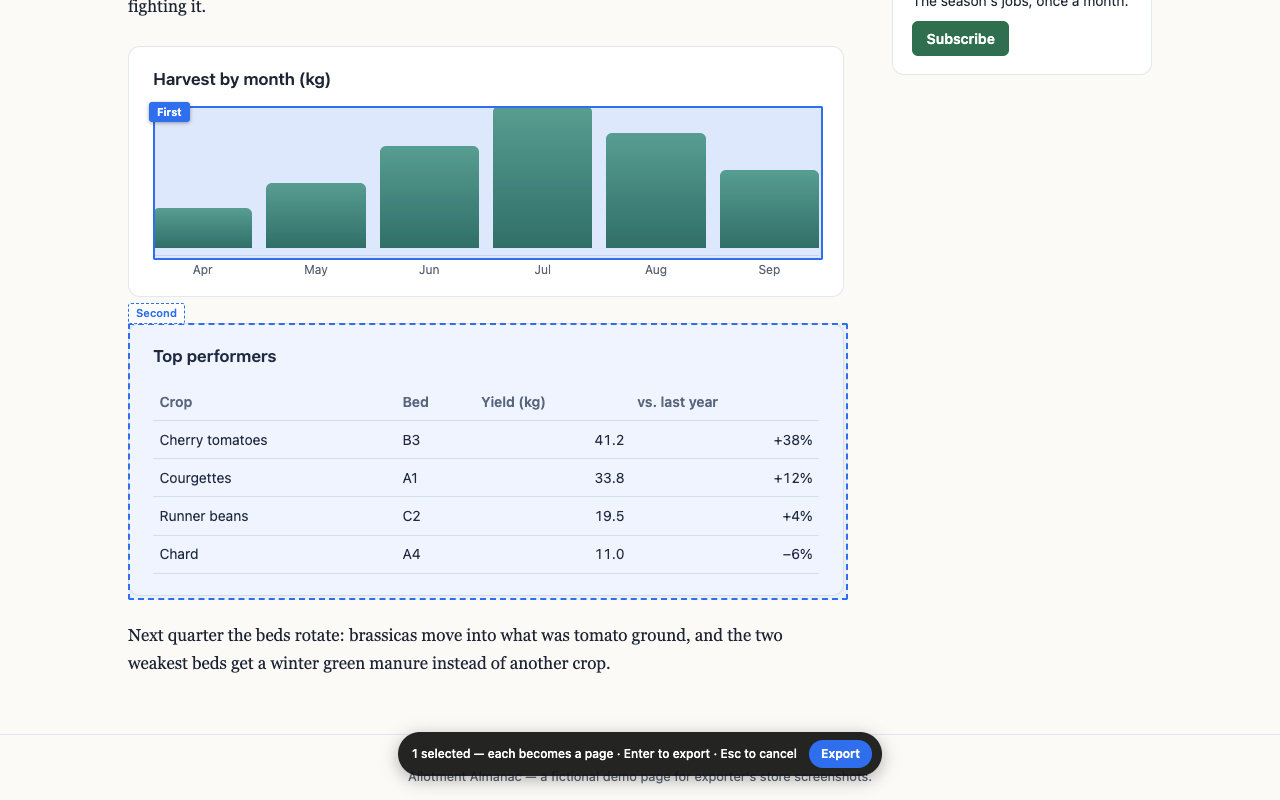Image resolution: width=1280 pixels, height=800 pixels.
Task: Click the 'Yield (kg)' column header
Action: 513,402
